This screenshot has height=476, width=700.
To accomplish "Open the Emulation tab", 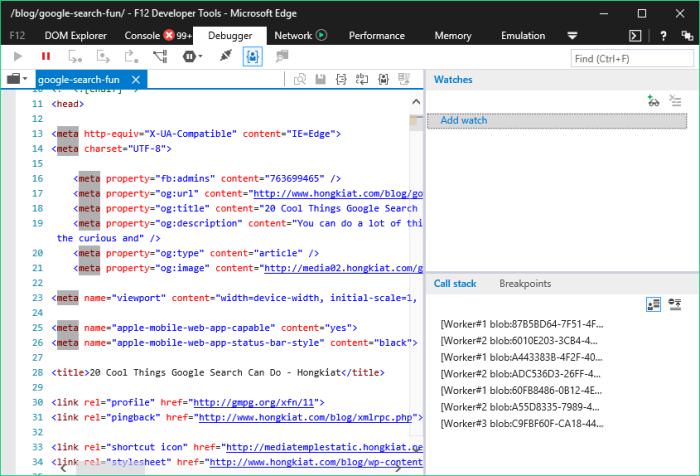I will [x=523, y=36].
